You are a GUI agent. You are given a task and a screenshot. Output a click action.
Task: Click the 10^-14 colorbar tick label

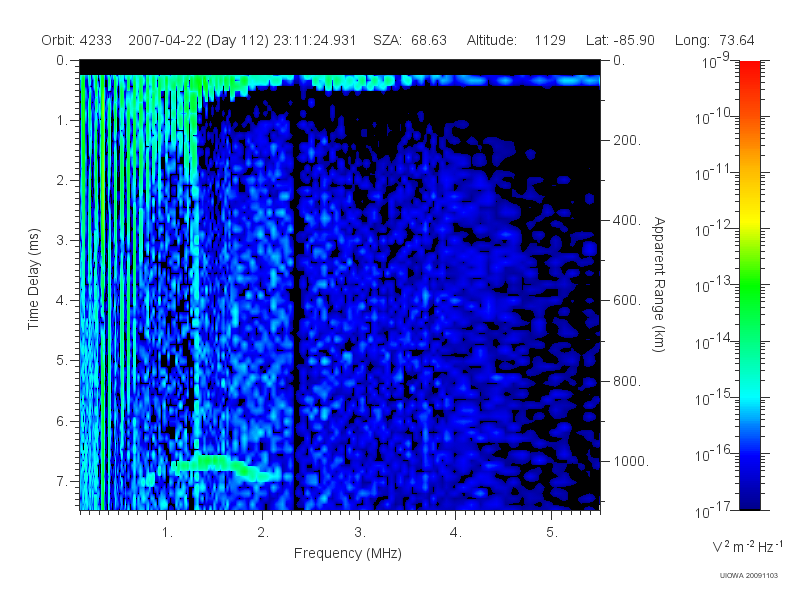click(x=713, y=342)
